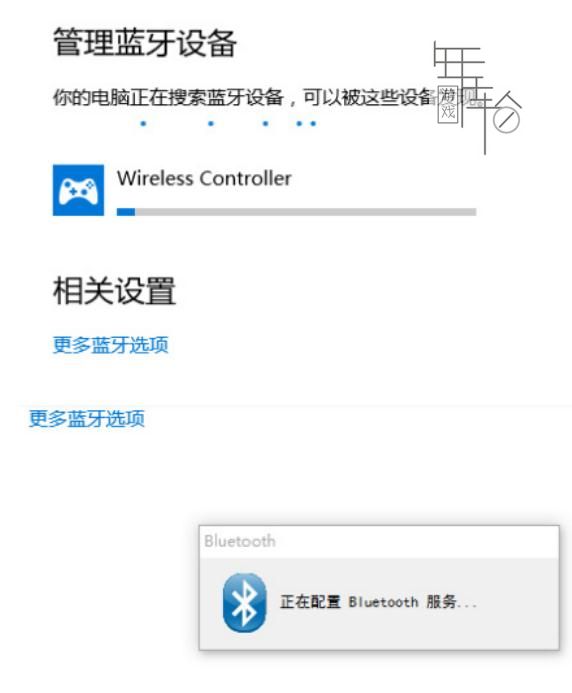572x693 pixels.
Task: Click the pair of adjacent searching dots
Action: tap(306, 124)
